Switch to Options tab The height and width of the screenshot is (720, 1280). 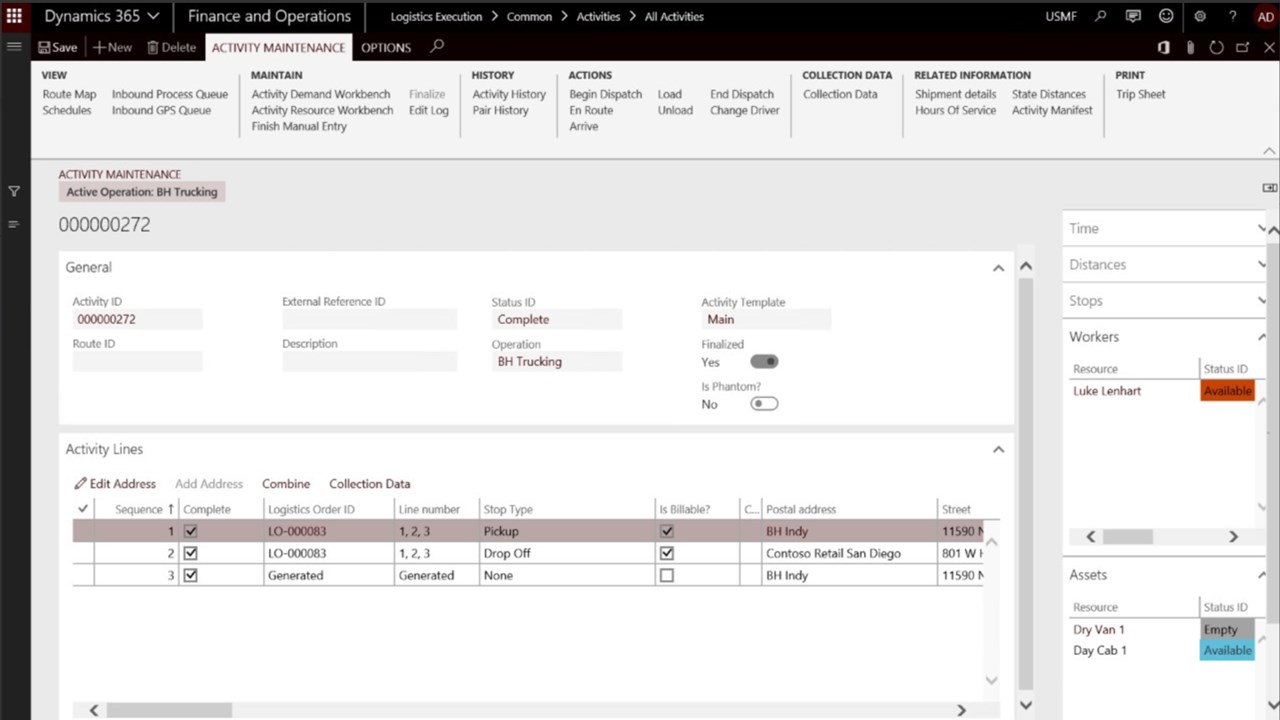click(386, 47)
